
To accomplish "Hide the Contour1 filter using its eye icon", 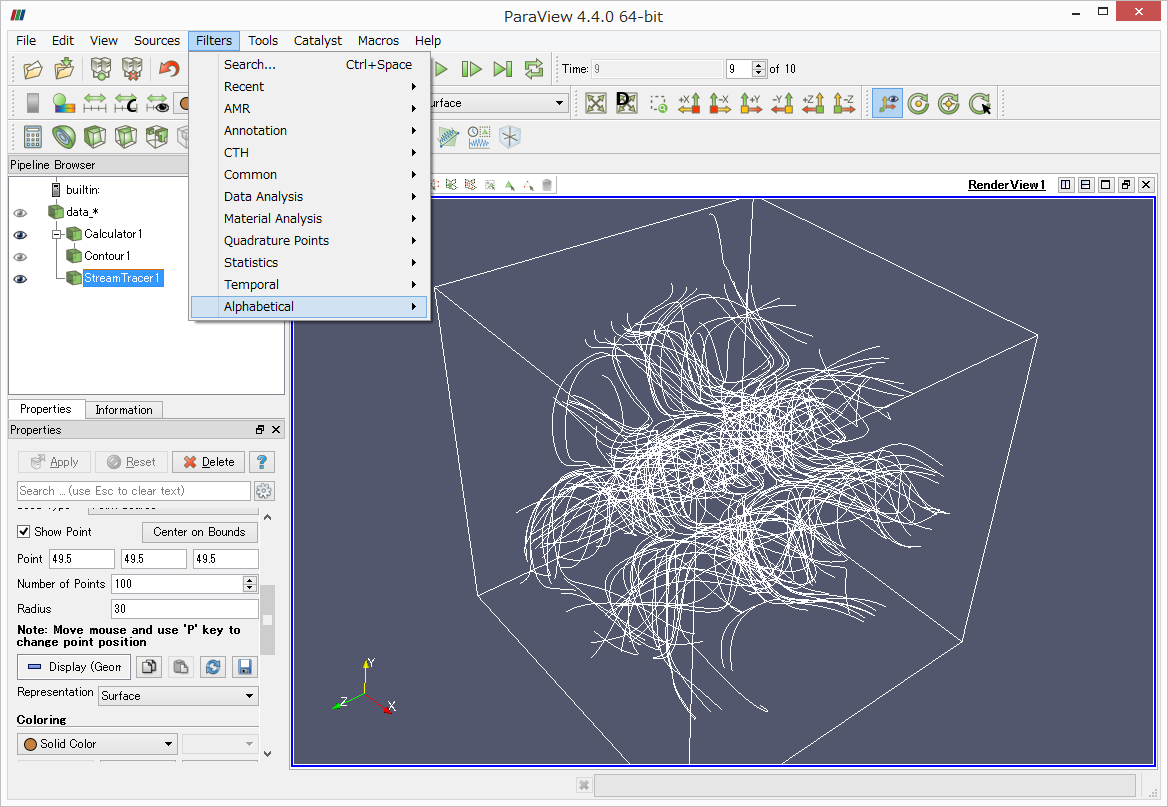I will (x=19, y=256).
